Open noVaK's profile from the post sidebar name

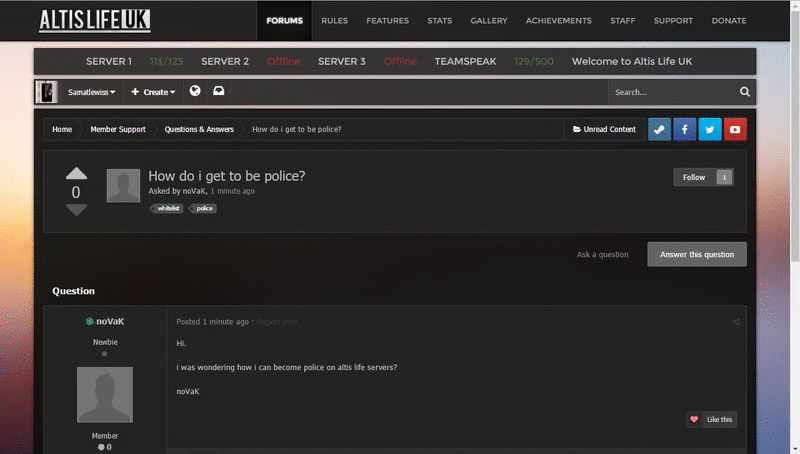pos(110,321)
